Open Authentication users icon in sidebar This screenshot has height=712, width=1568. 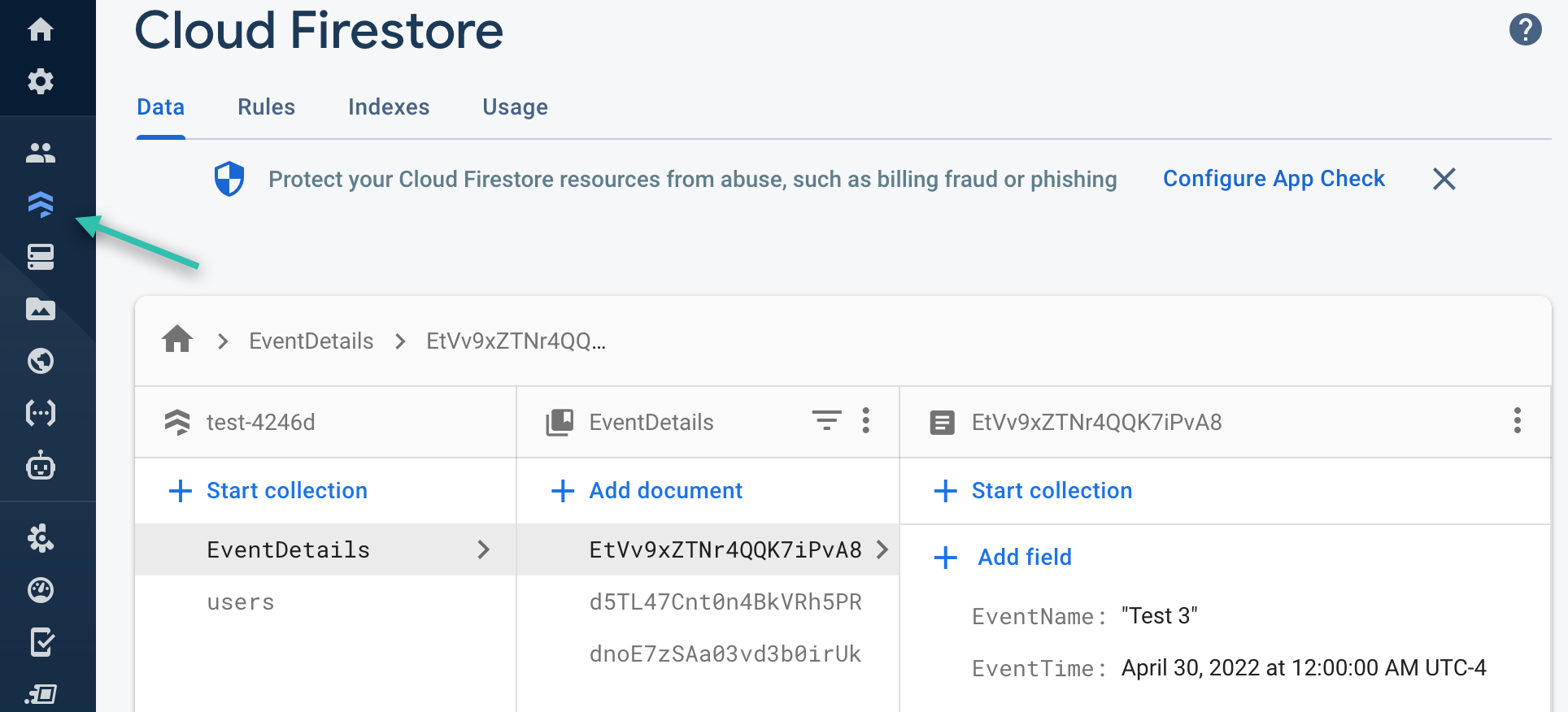coord(41,152)
